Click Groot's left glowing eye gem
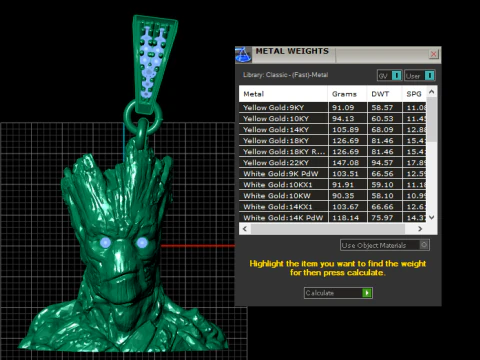480x360 pixels. [x=105, y=242]
